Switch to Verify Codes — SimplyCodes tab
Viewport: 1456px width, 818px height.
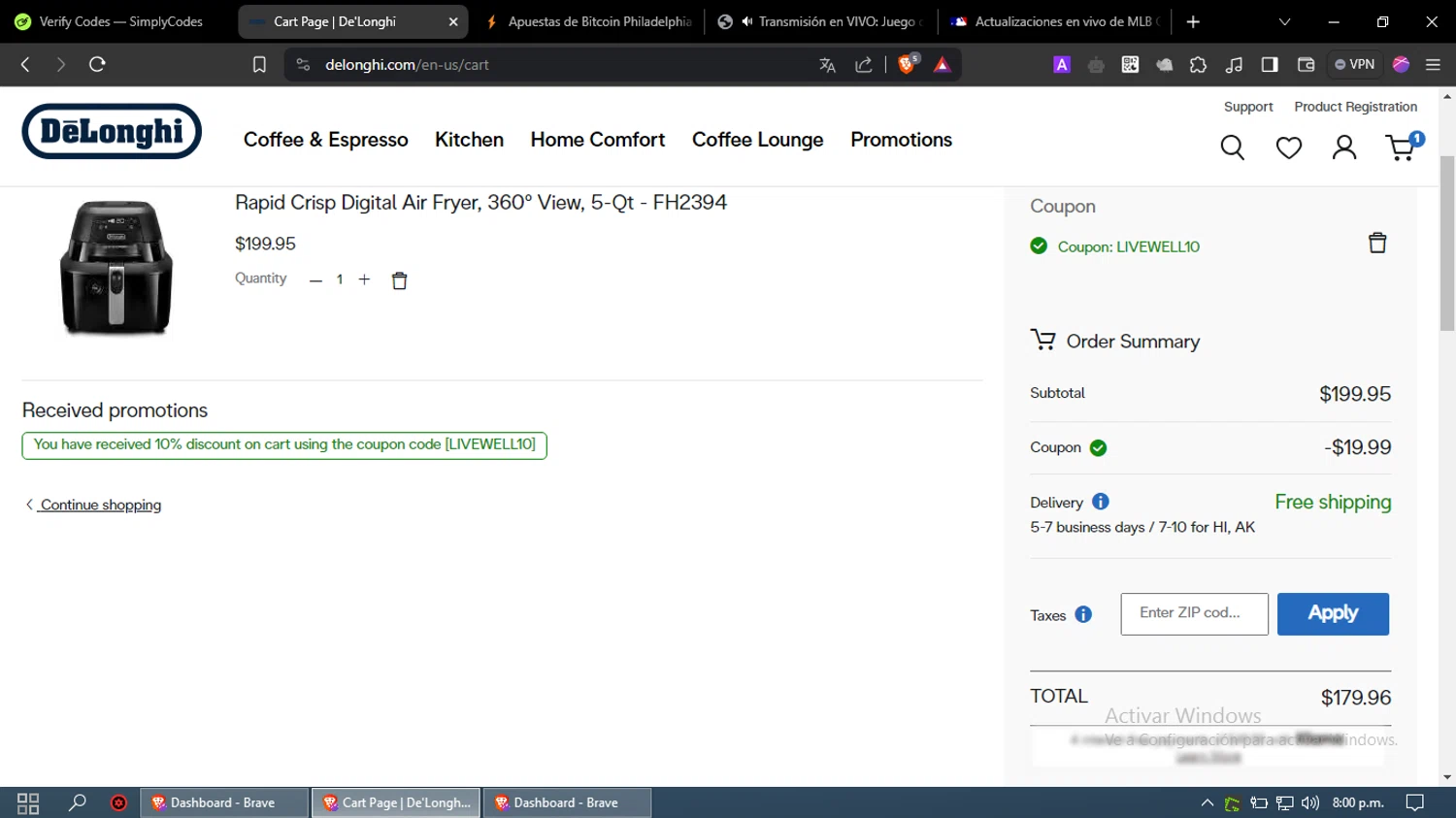[x=116, y=21]
